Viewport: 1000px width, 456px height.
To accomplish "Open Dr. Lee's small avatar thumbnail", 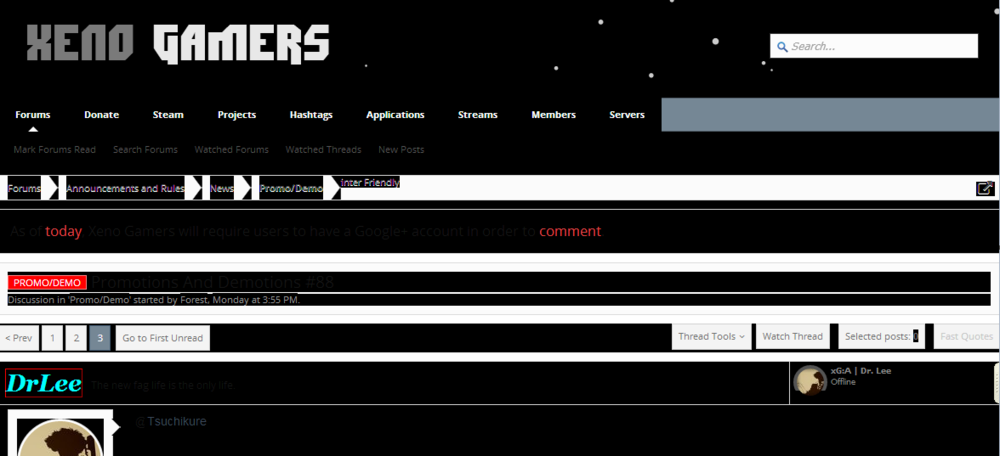I will coord(810,382).
